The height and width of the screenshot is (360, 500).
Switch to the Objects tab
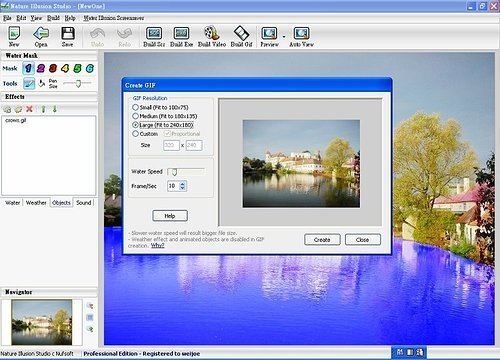pyautogui.click(x=61, y=202)
